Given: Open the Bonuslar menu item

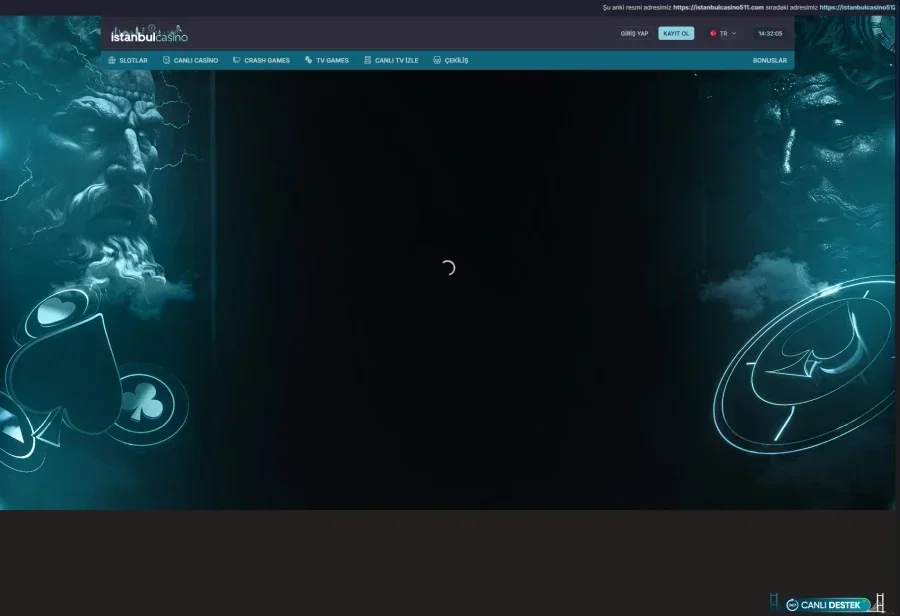Looking at the screenshot, I should point(770,60).
